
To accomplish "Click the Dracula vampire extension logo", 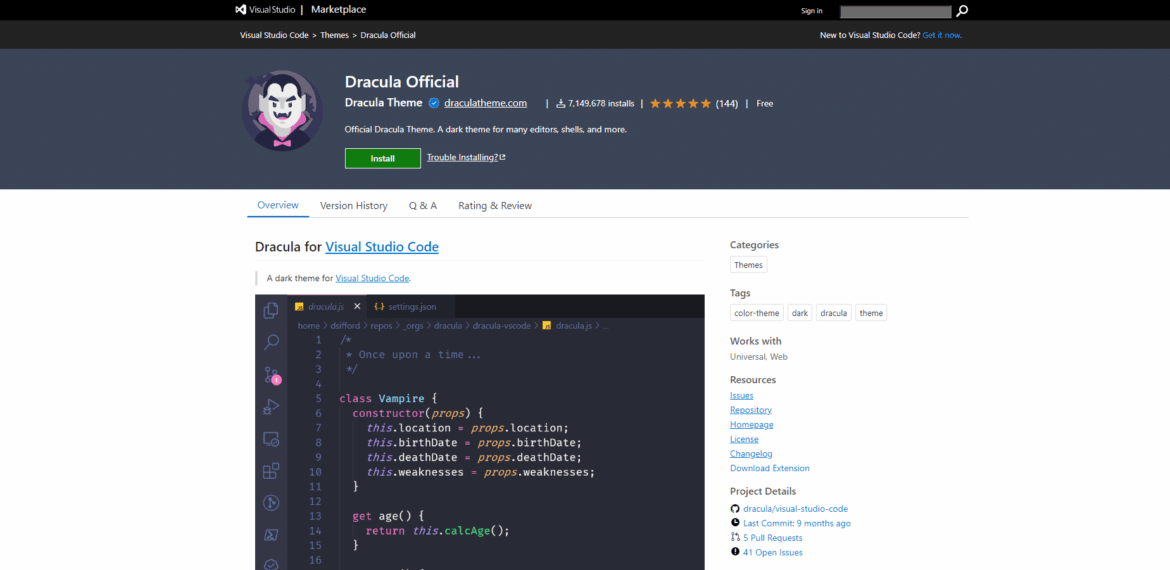I will pos(280,110).
